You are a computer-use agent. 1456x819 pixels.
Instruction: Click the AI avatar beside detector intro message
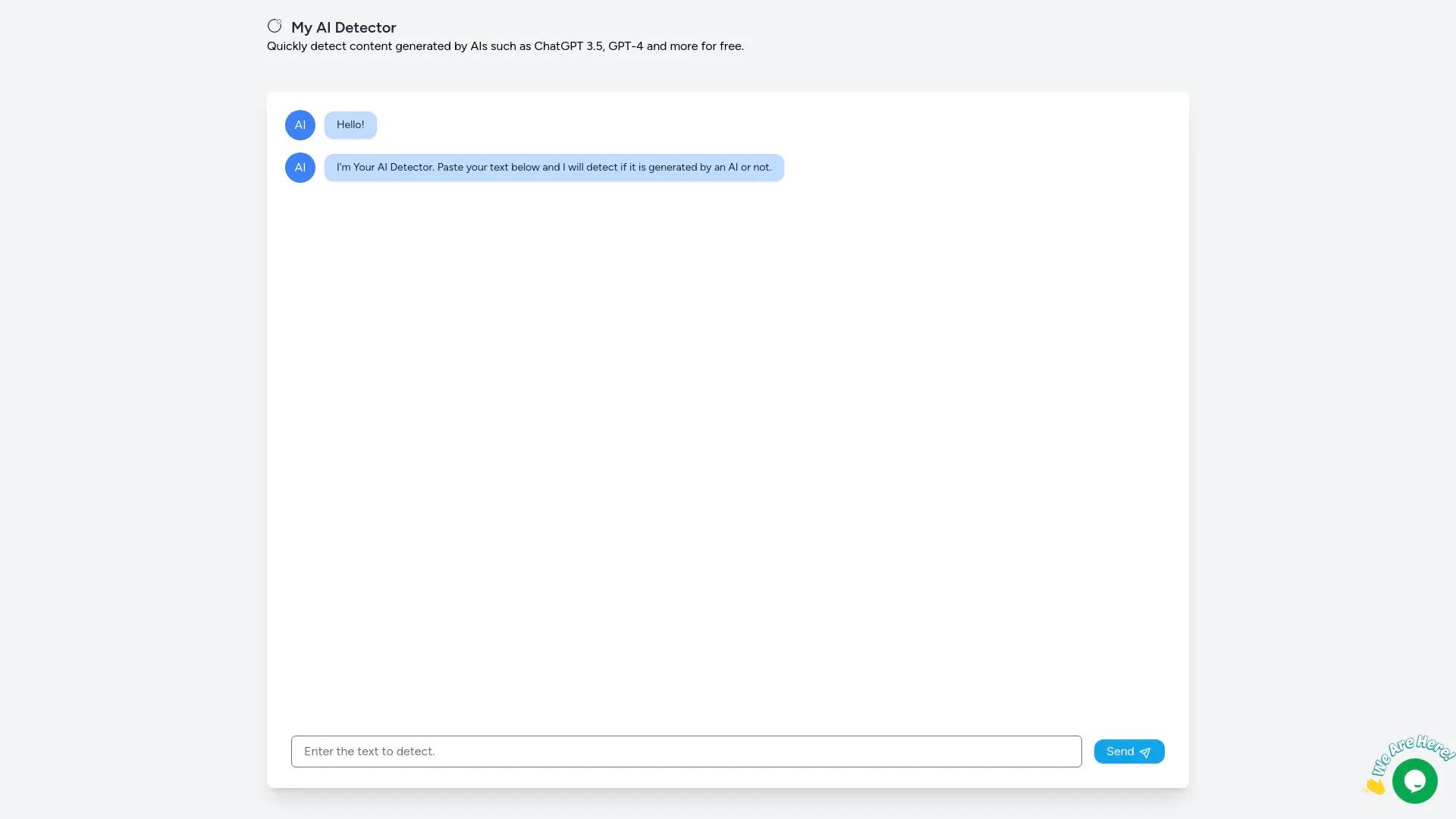pyautogui.click(x=300, y=168)
